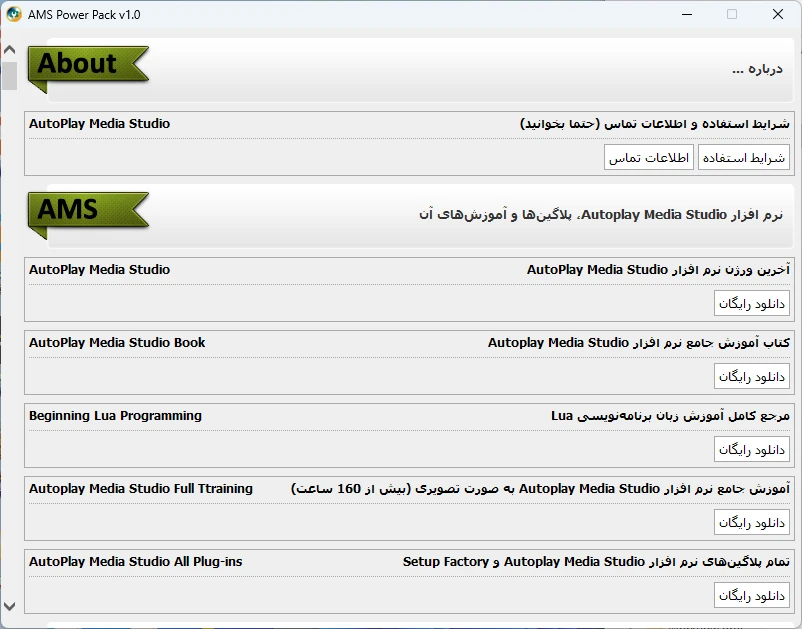Download the AutoPlay Media Studio All Plug-ins
Screen dimensions: 802x629
pos(752,596)
